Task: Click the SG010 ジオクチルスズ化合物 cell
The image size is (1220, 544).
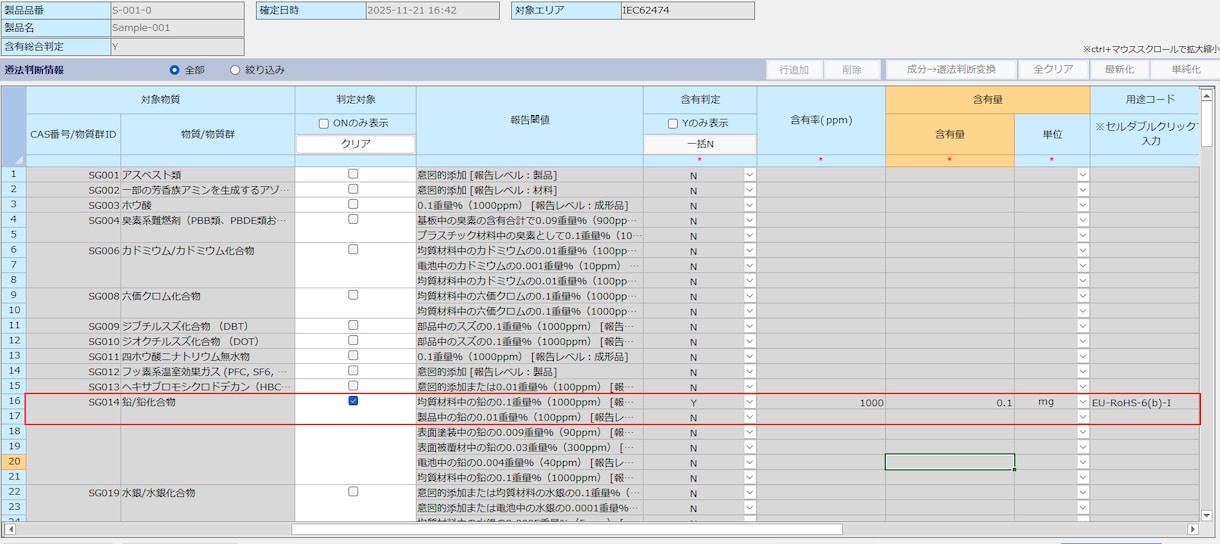Action: coord(207,341)
